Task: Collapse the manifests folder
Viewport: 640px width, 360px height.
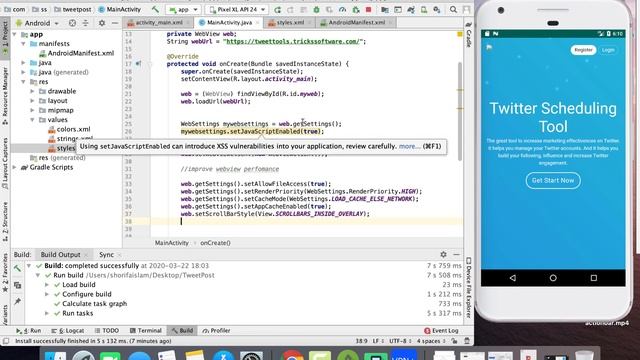Action: tap(24, 44)
